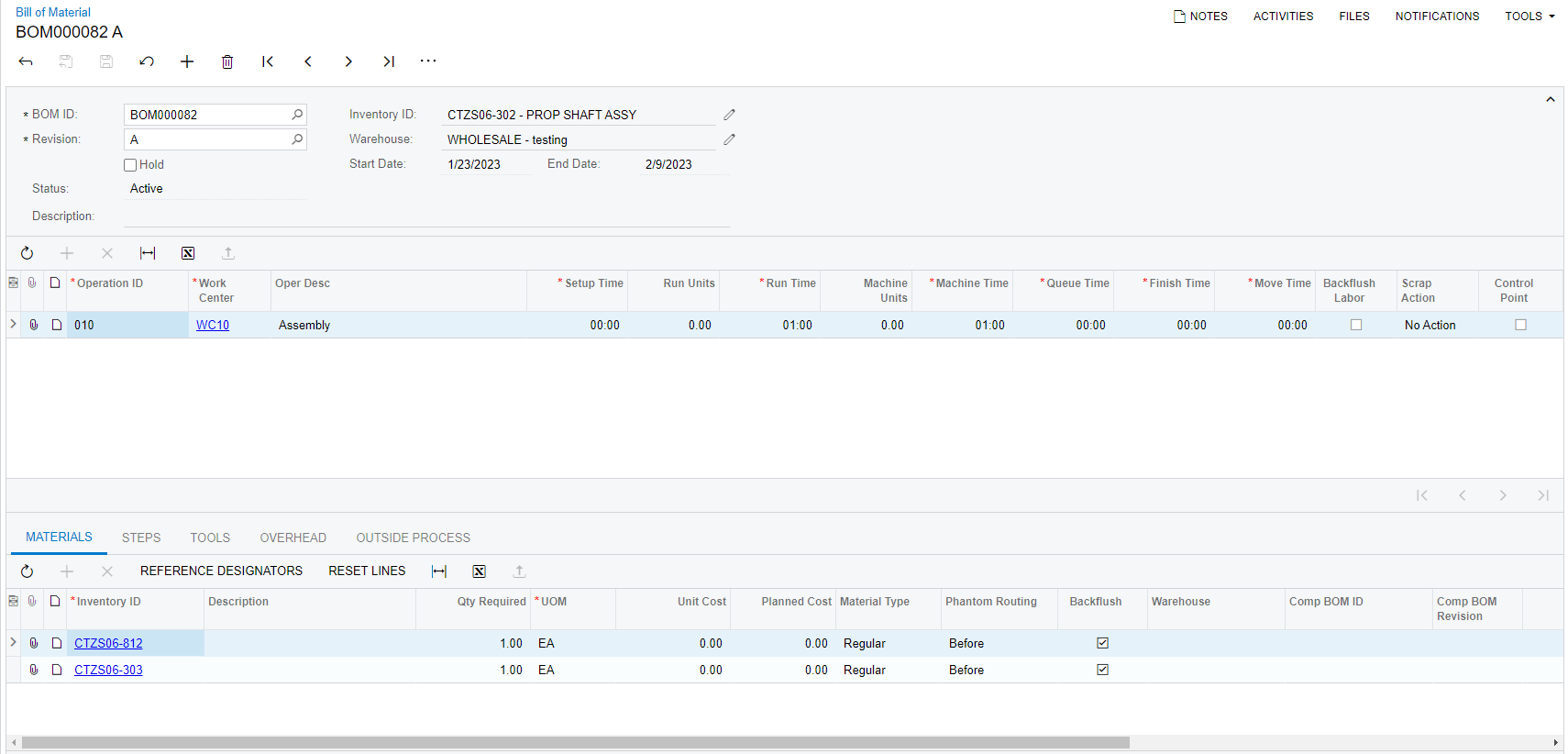Open the more actions ellipsis menu
The image size is (1568, 754).
[x=428, y=61]
